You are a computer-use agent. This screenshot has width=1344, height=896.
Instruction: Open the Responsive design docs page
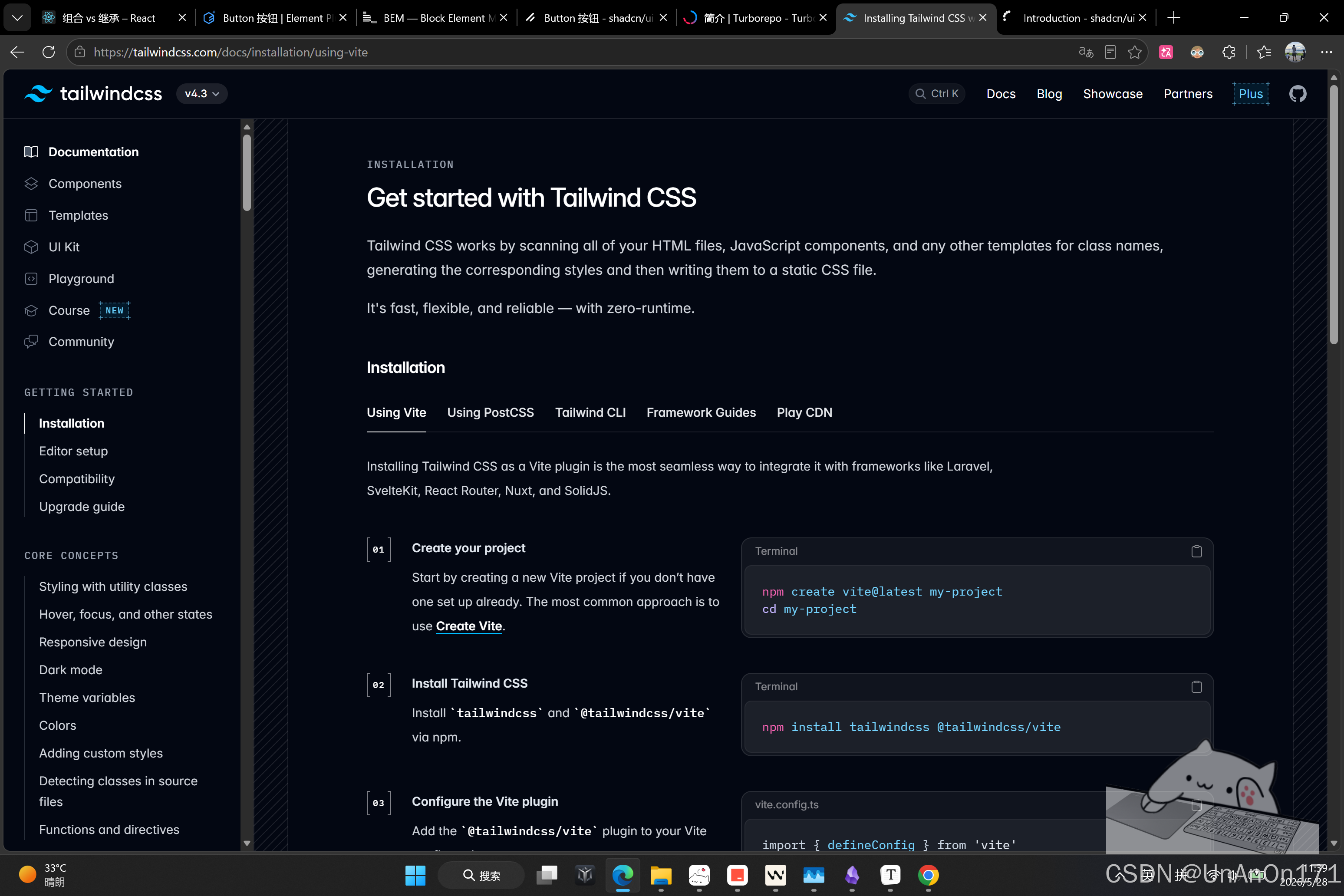[92, 642]
